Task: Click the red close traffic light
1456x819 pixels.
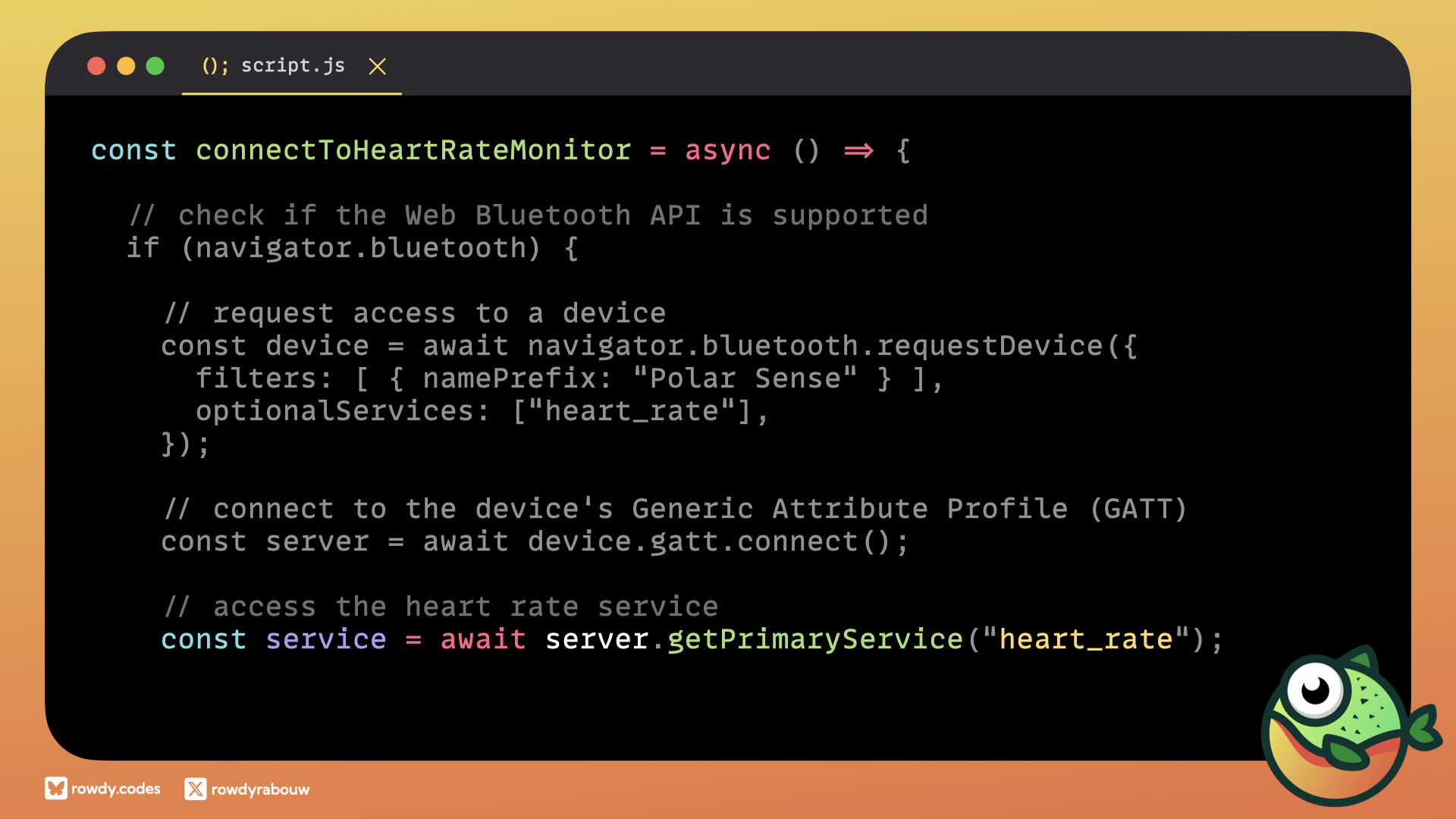Action: click(x=96, y=66)
